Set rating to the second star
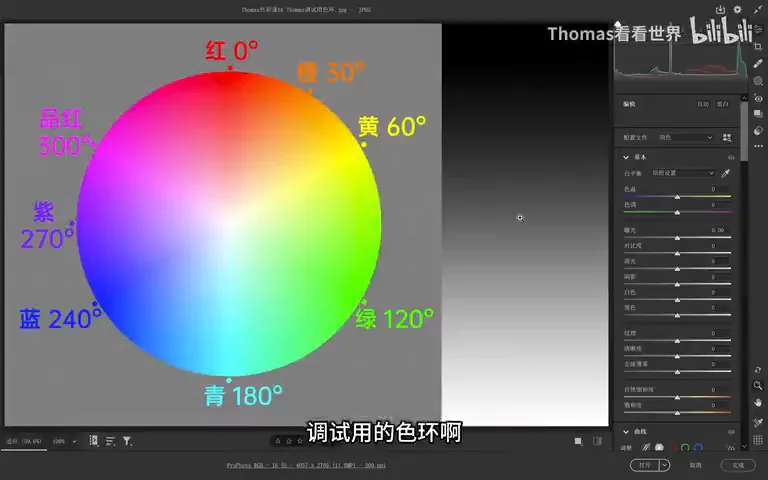Screen dimensions: 768x480 click(289, 441)
